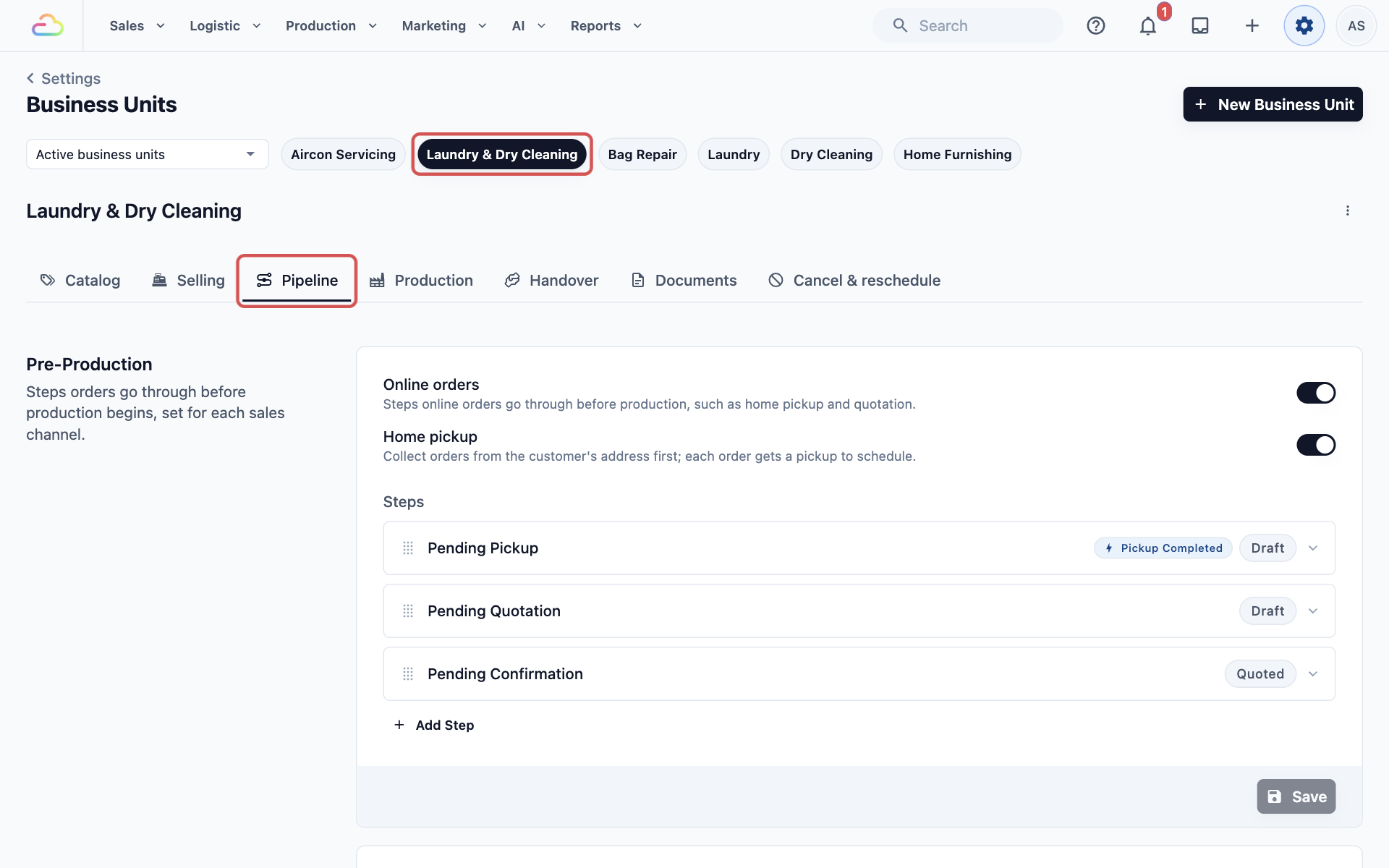
Task: Open the Logistic menu
Action: pyautogui.click(x=225, y=25)
